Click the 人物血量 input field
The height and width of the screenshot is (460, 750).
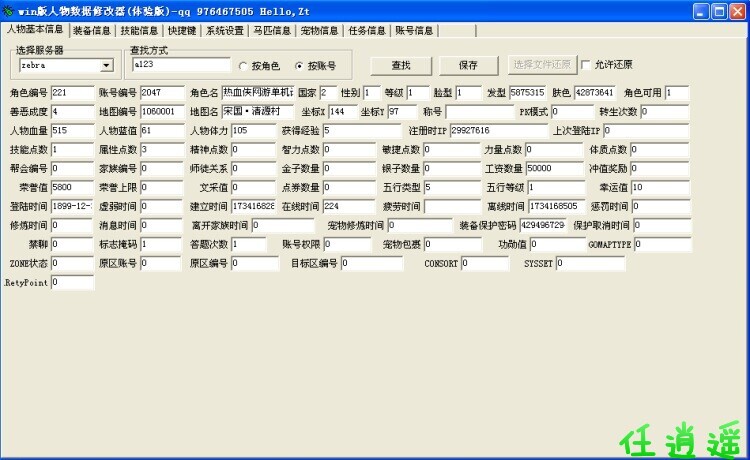pos(72,131)
